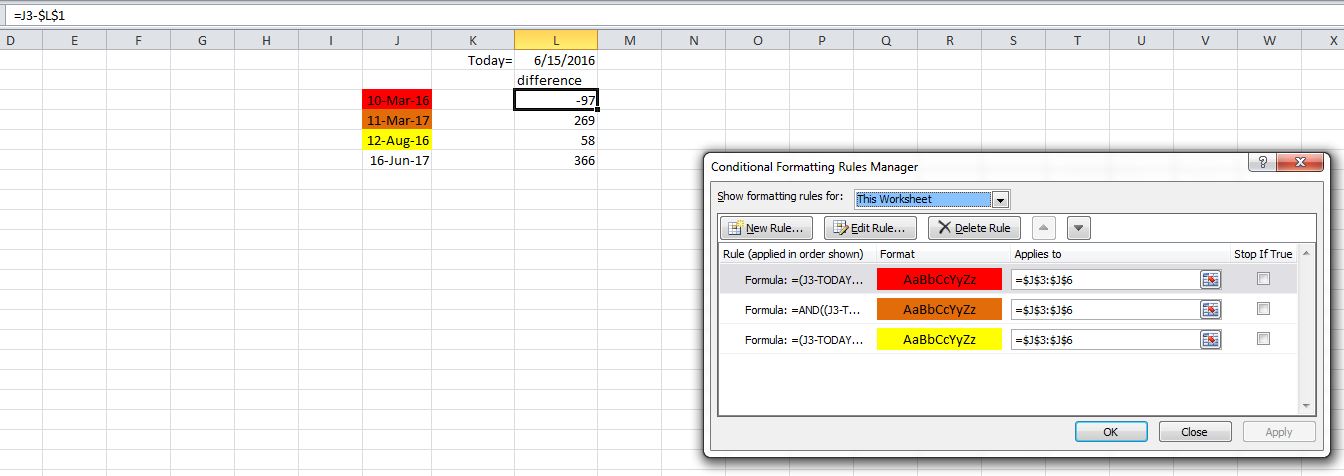
Task: Select the cell showing -97
Action: point(556,100)
